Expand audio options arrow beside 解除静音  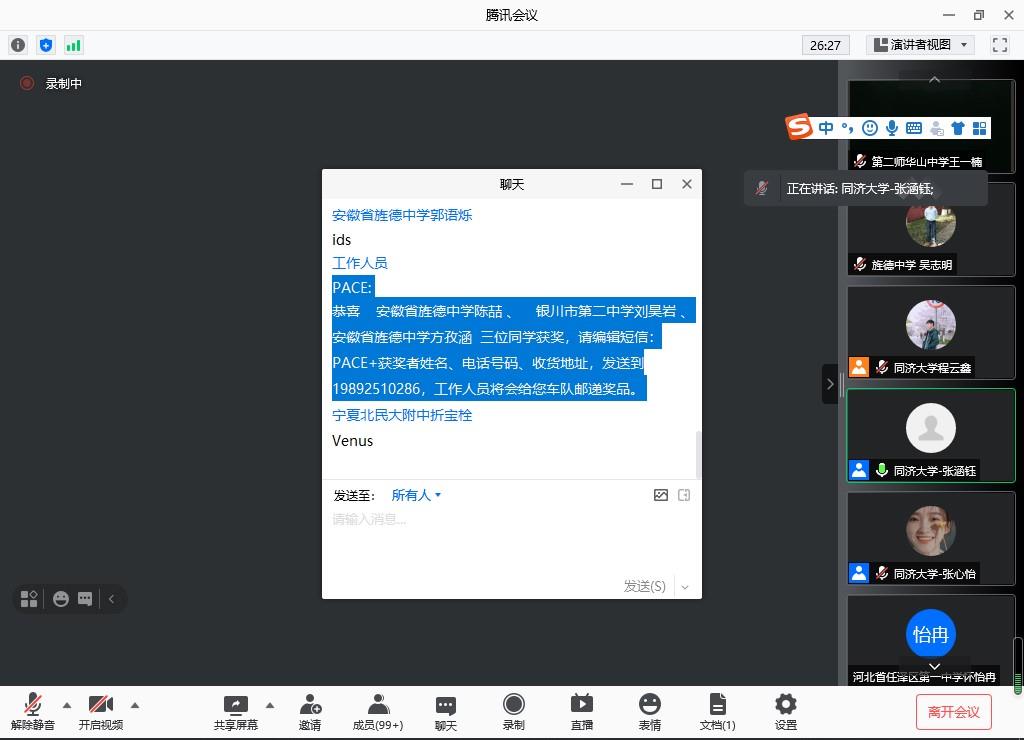click(x=67, y=705)
